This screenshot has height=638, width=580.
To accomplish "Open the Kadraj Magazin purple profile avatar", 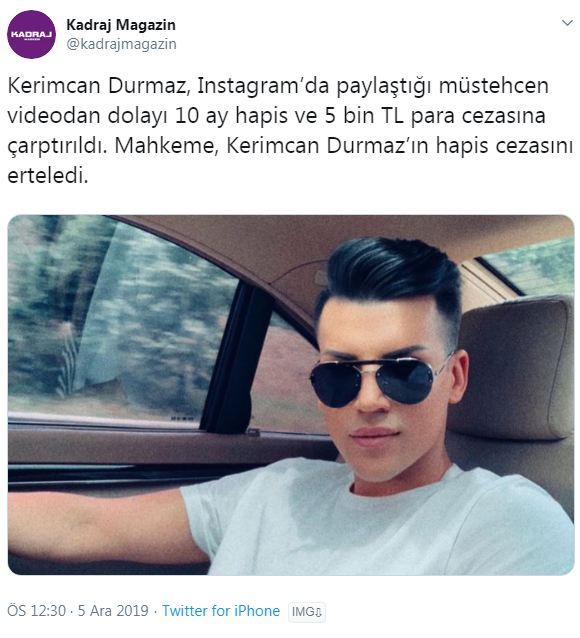I will pos(31,35).
